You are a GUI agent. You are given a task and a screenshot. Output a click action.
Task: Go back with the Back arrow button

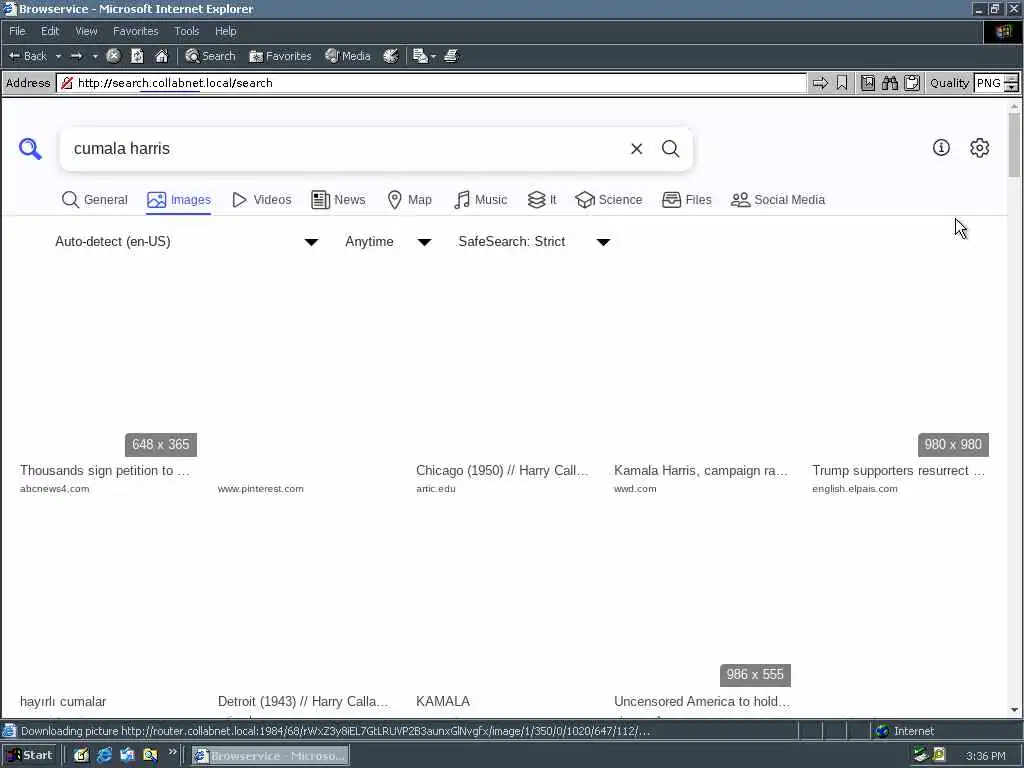tap(27, 56)
